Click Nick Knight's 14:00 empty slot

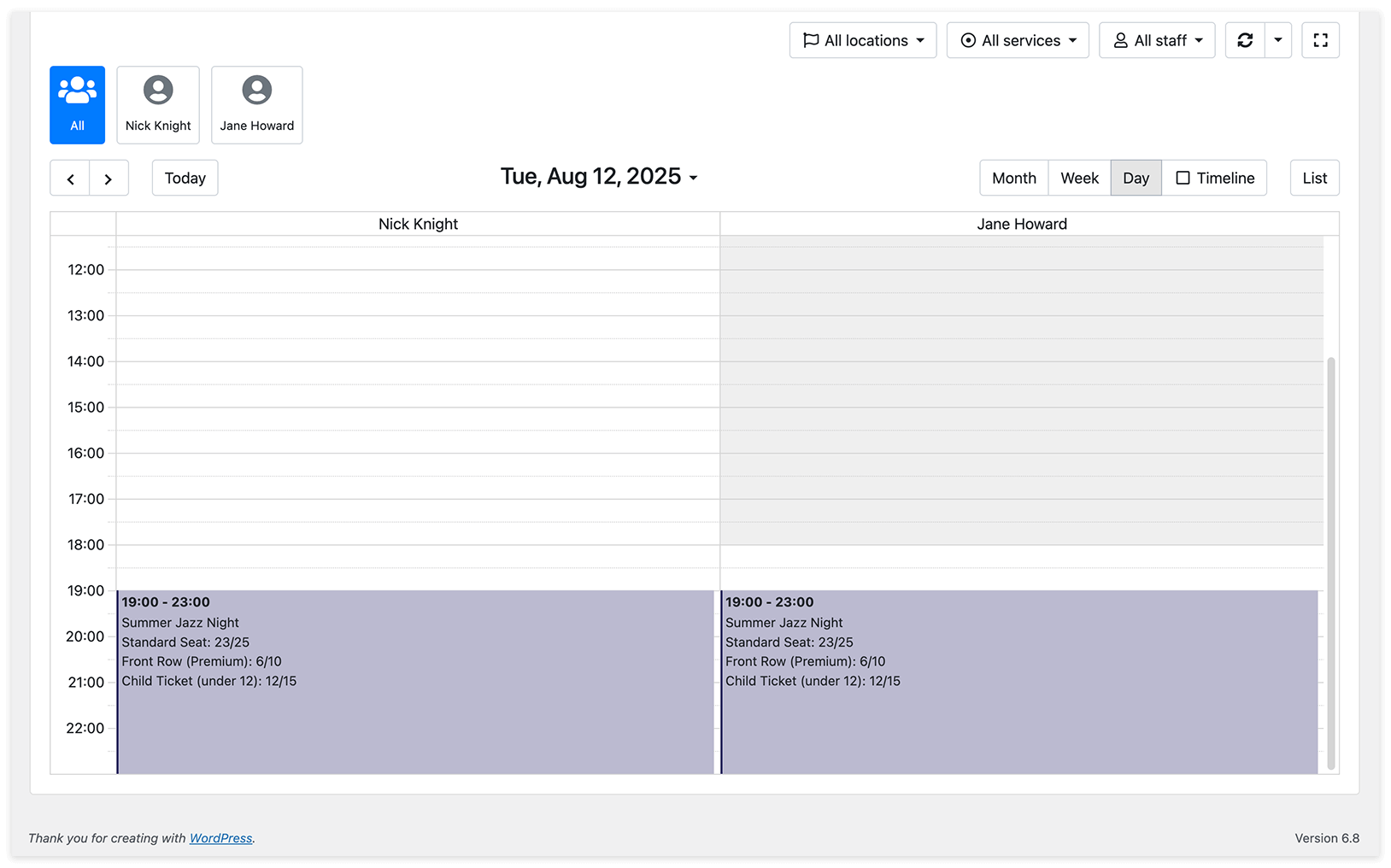tap(418, 372)
